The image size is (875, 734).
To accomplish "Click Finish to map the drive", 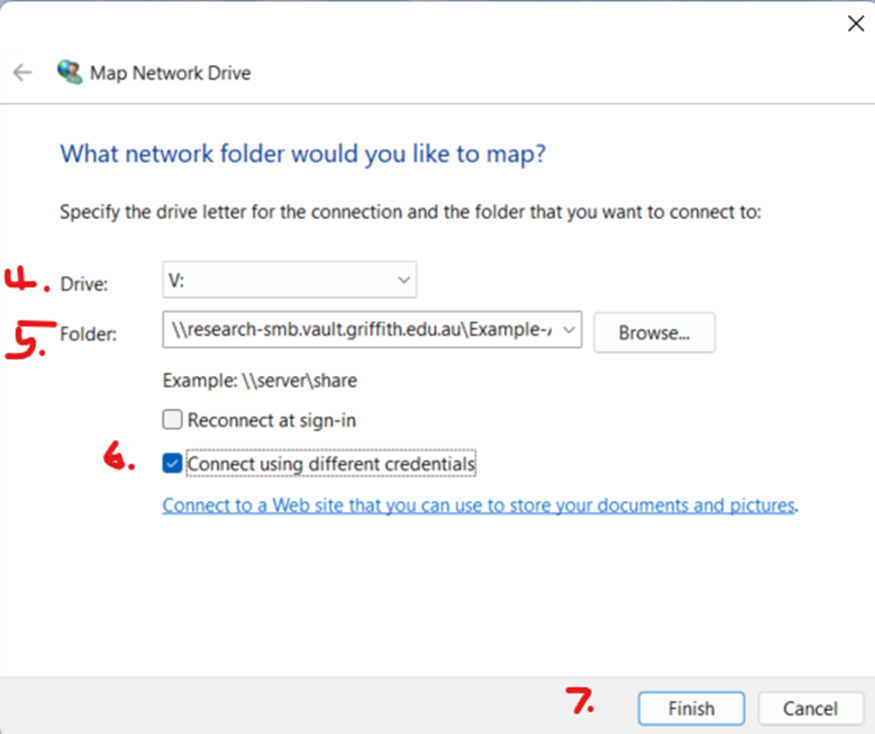I will (690, 708).
